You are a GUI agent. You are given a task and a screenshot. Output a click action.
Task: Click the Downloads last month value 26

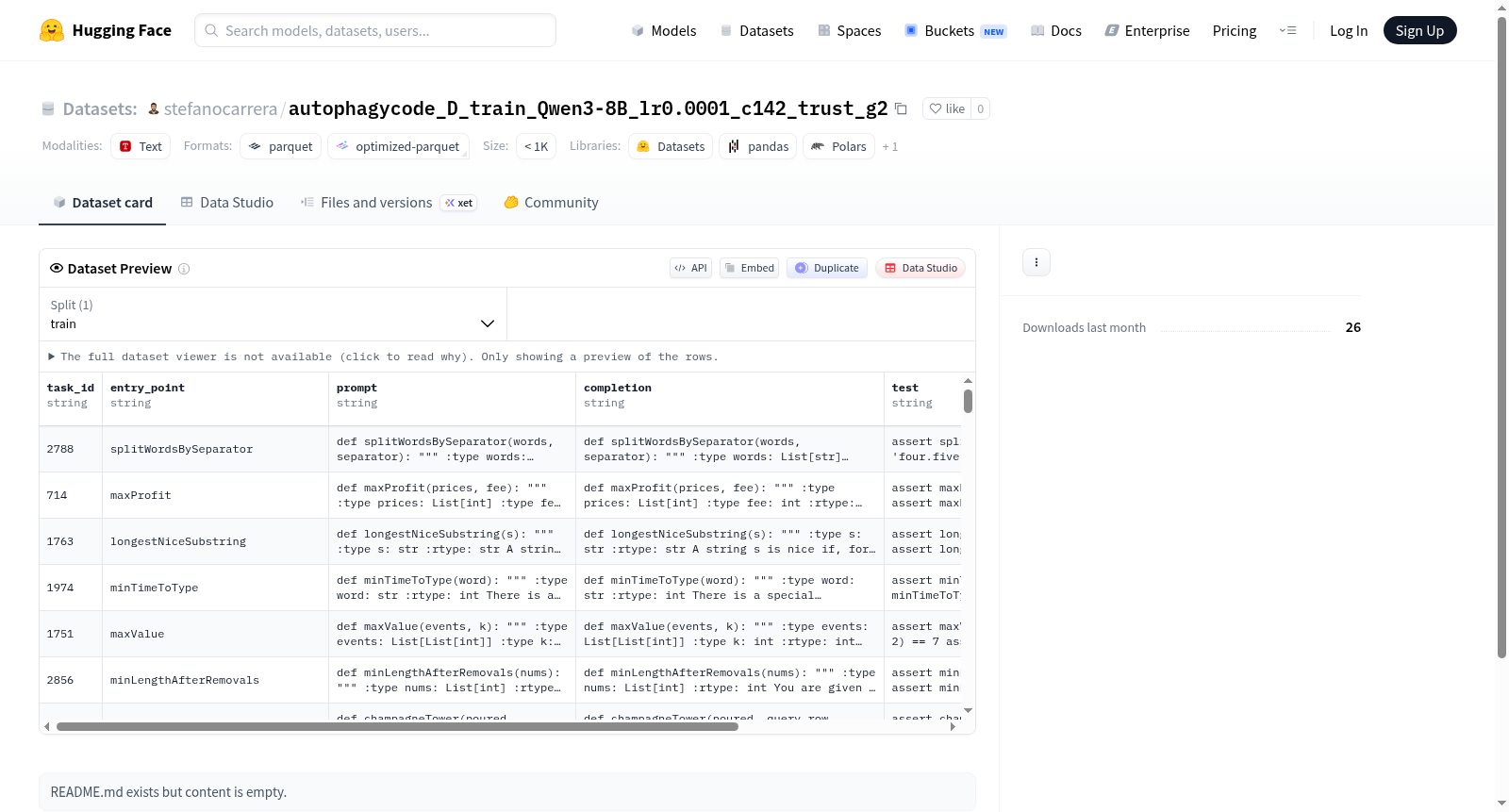point(1353,327)
